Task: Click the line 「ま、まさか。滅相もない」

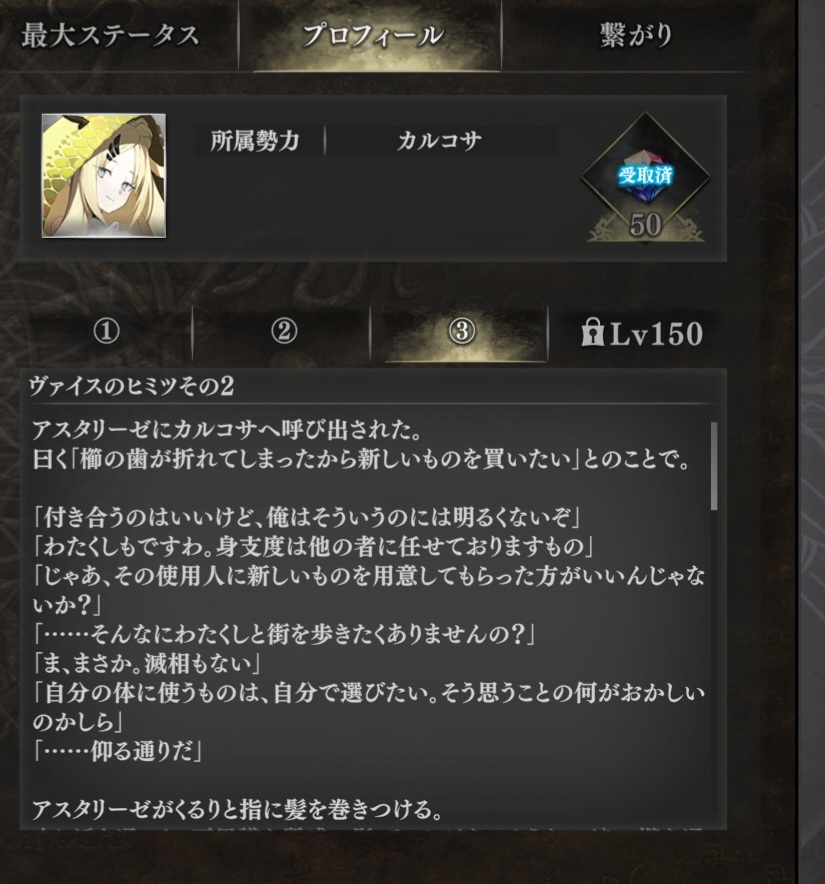Action: [147, 663]
